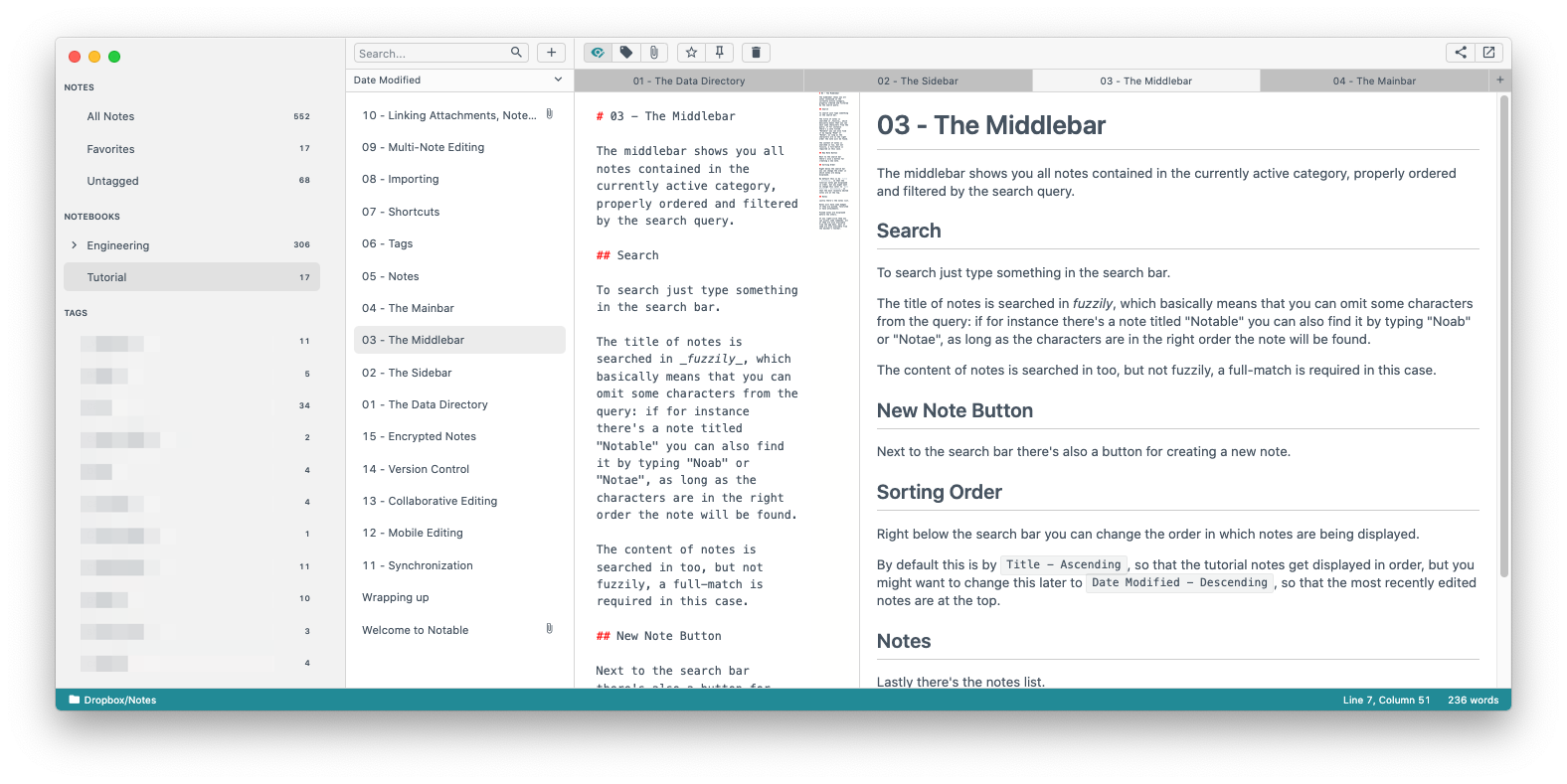Open the Date Modified sorting dropdown
Screen dimensions: 1567x784
point(458,79)
